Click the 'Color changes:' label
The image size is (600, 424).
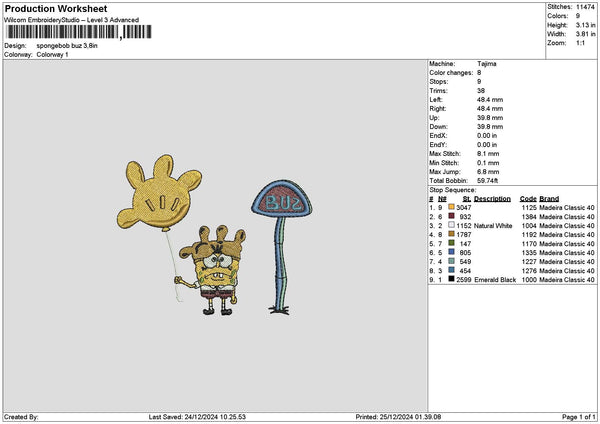[x=451, y=73]
